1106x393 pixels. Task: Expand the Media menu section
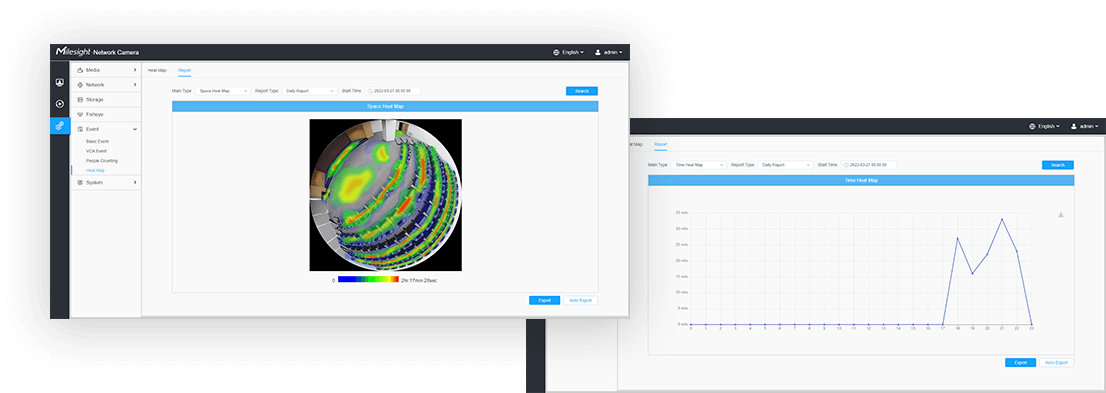pyautogui.click(x=106, y=70)
